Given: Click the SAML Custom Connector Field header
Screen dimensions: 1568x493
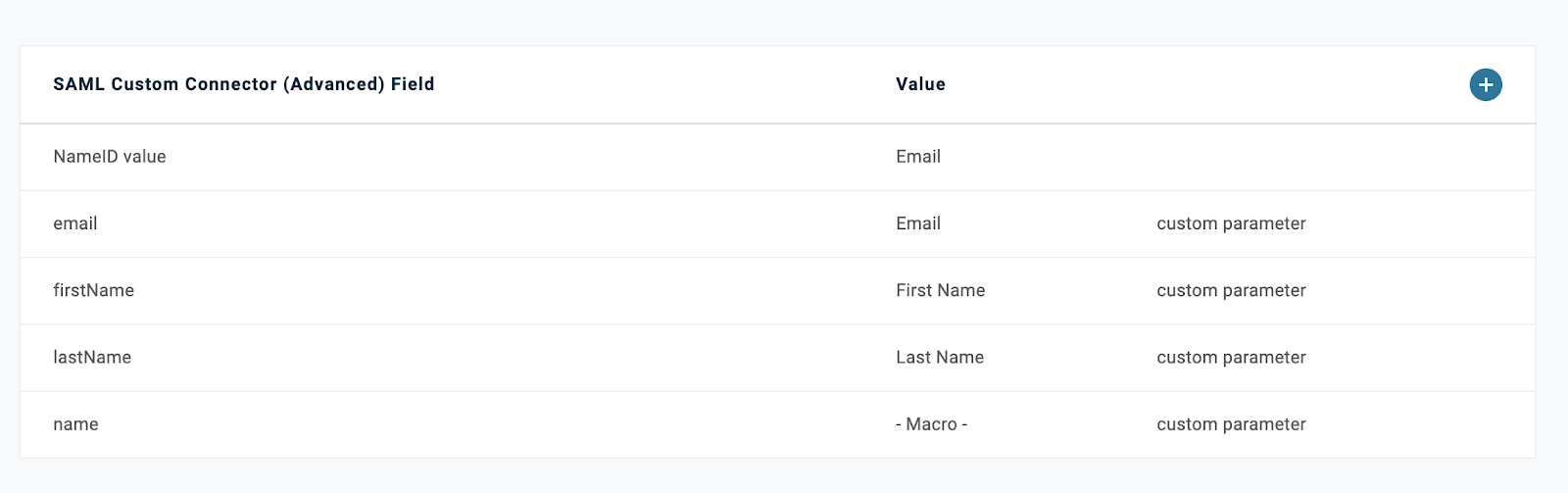Looking at the screenshot, I should 243,84.
